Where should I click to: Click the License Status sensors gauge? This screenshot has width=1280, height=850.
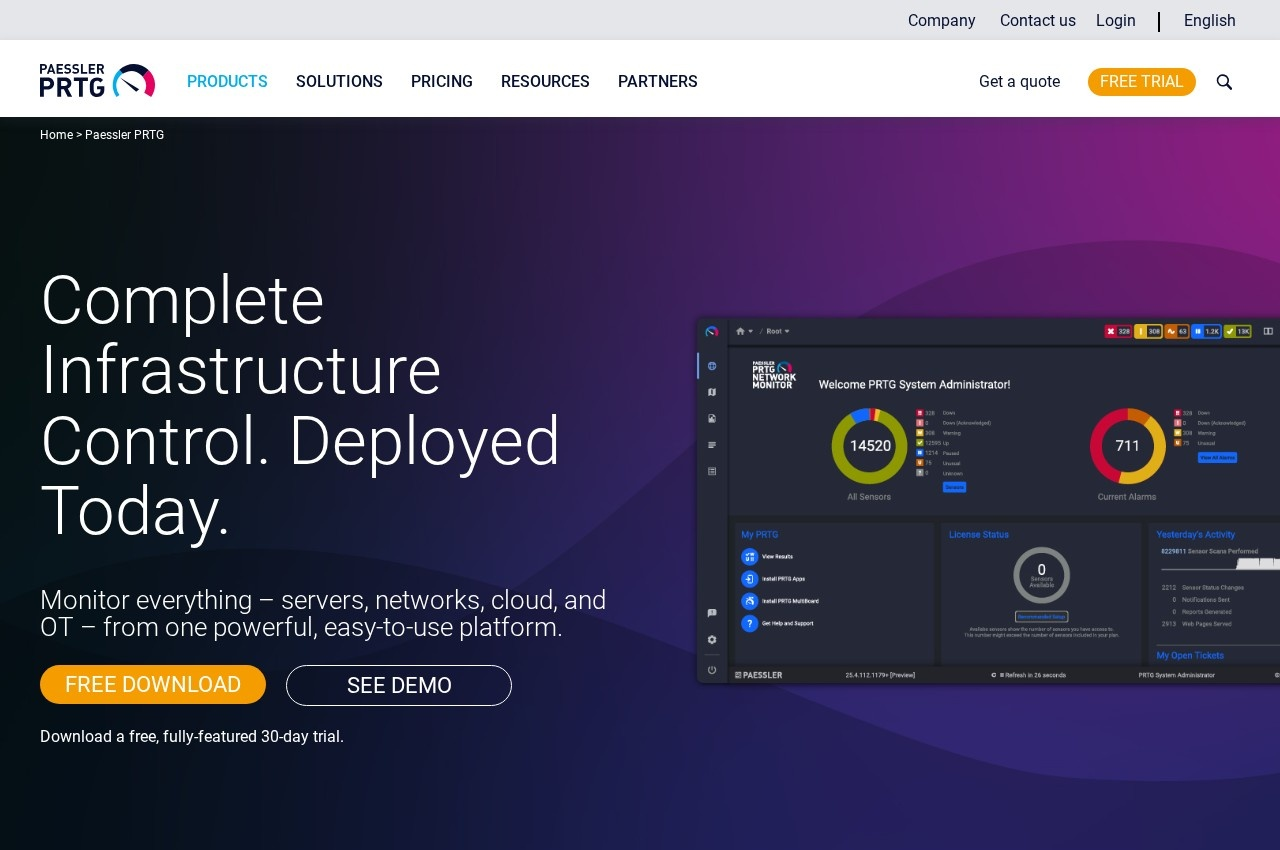tap(1041, 575)
